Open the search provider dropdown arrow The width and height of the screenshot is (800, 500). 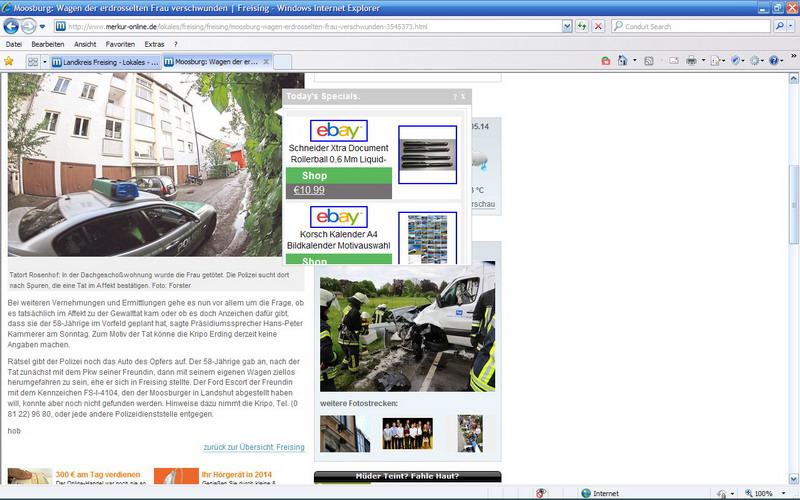click(x=791, y=26)
